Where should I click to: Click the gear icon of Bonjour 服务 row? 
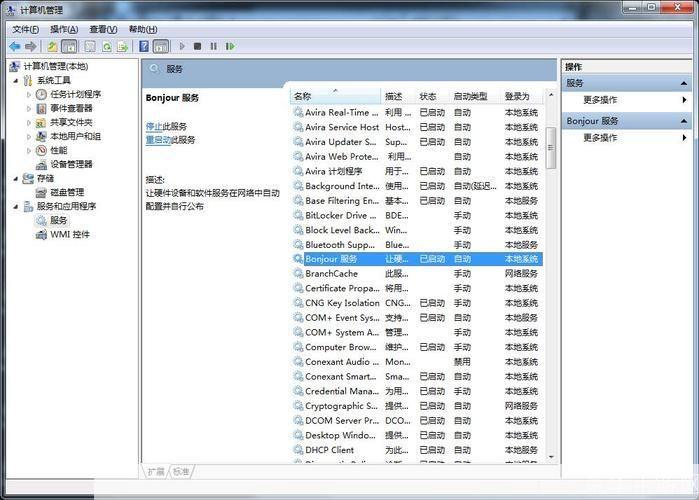click(298, 258)
